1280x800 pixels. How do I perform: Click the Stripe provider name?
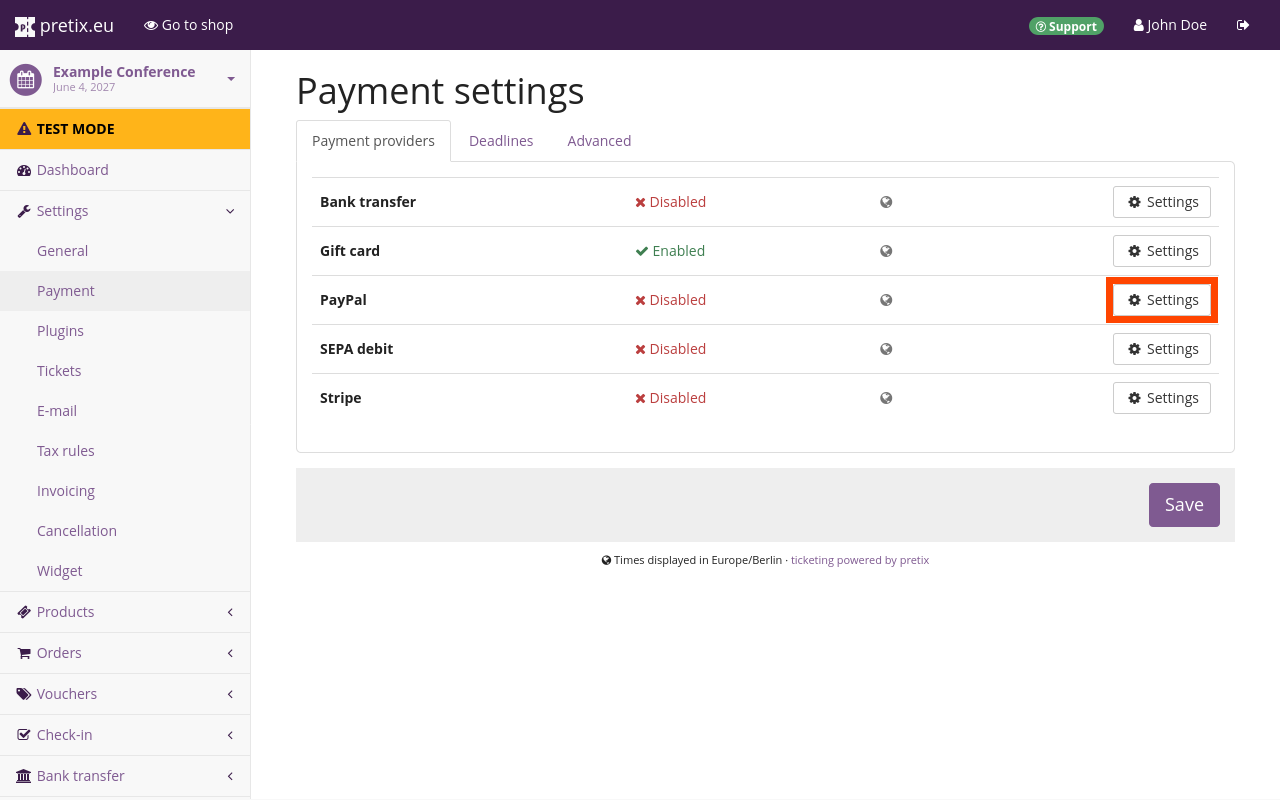pos(341,398)
